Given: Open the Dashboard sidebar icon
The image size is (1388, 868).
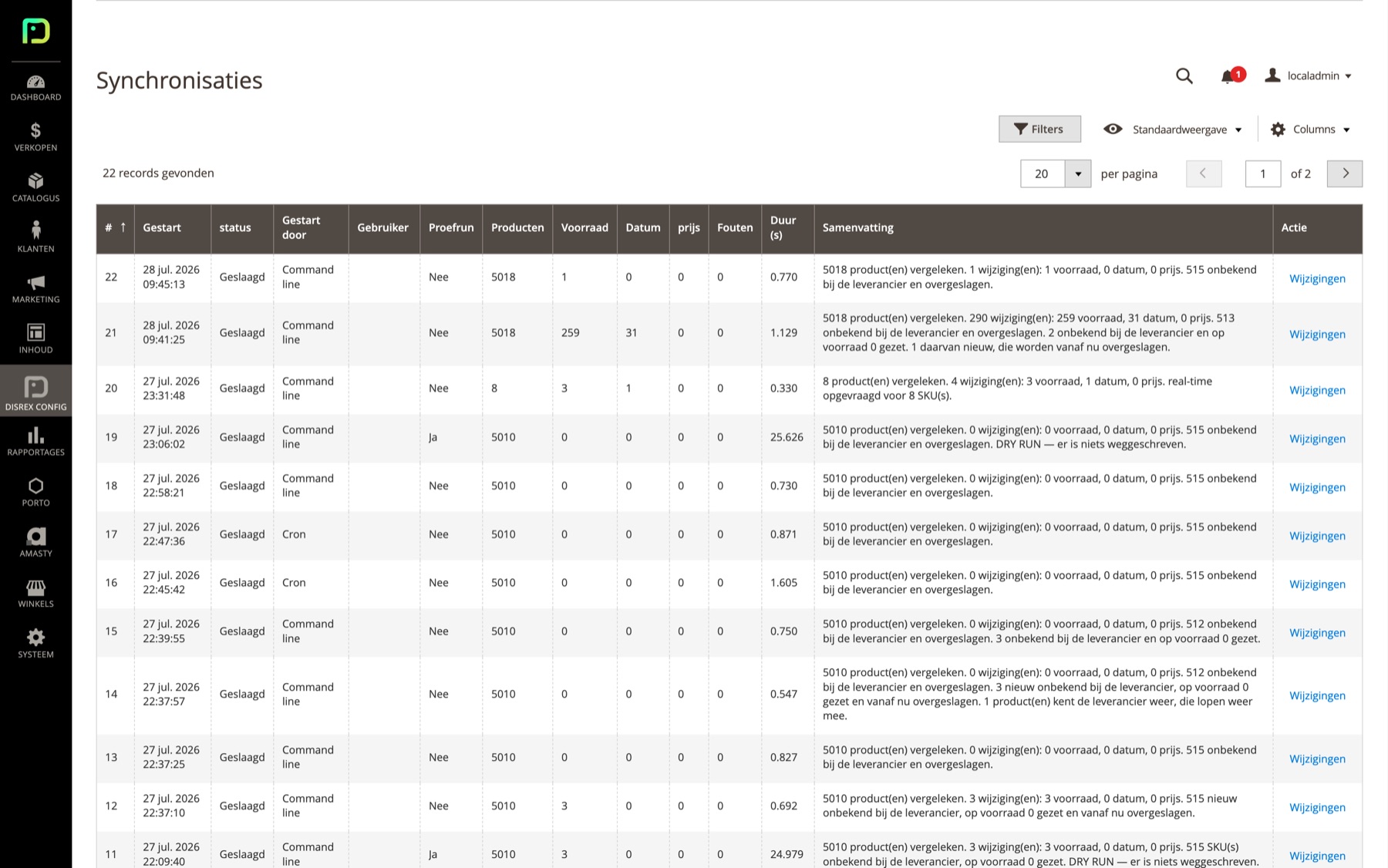Looking at the screenshot, I should 35,88.
